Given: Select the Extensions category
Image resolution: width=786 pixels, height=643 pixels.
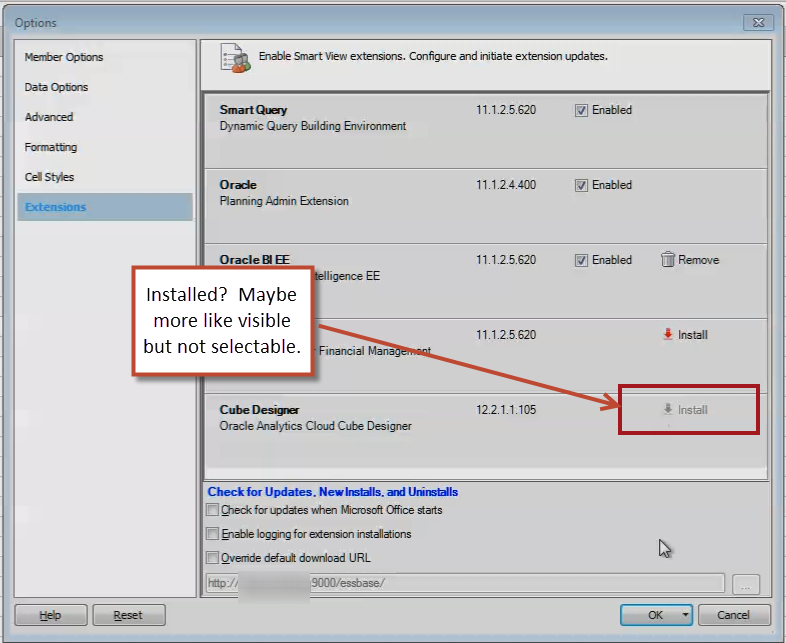Looking at the screenshot, I should click(x=105, y=207).
